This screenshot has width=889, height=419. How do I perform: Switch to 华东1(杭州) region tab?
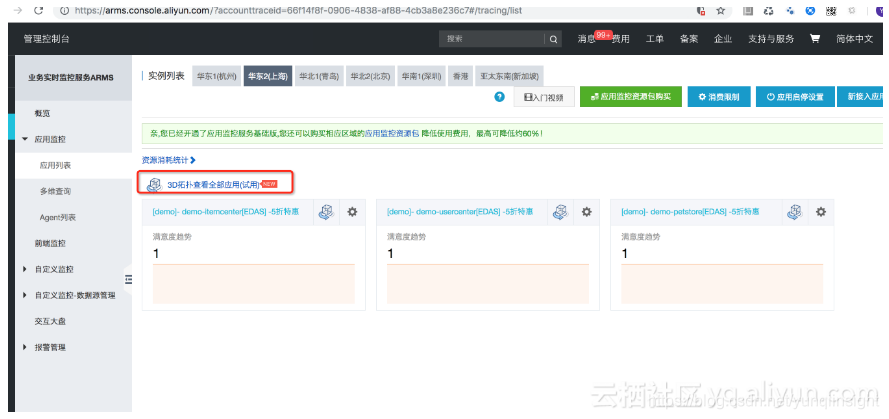click(x=217, y=77)
